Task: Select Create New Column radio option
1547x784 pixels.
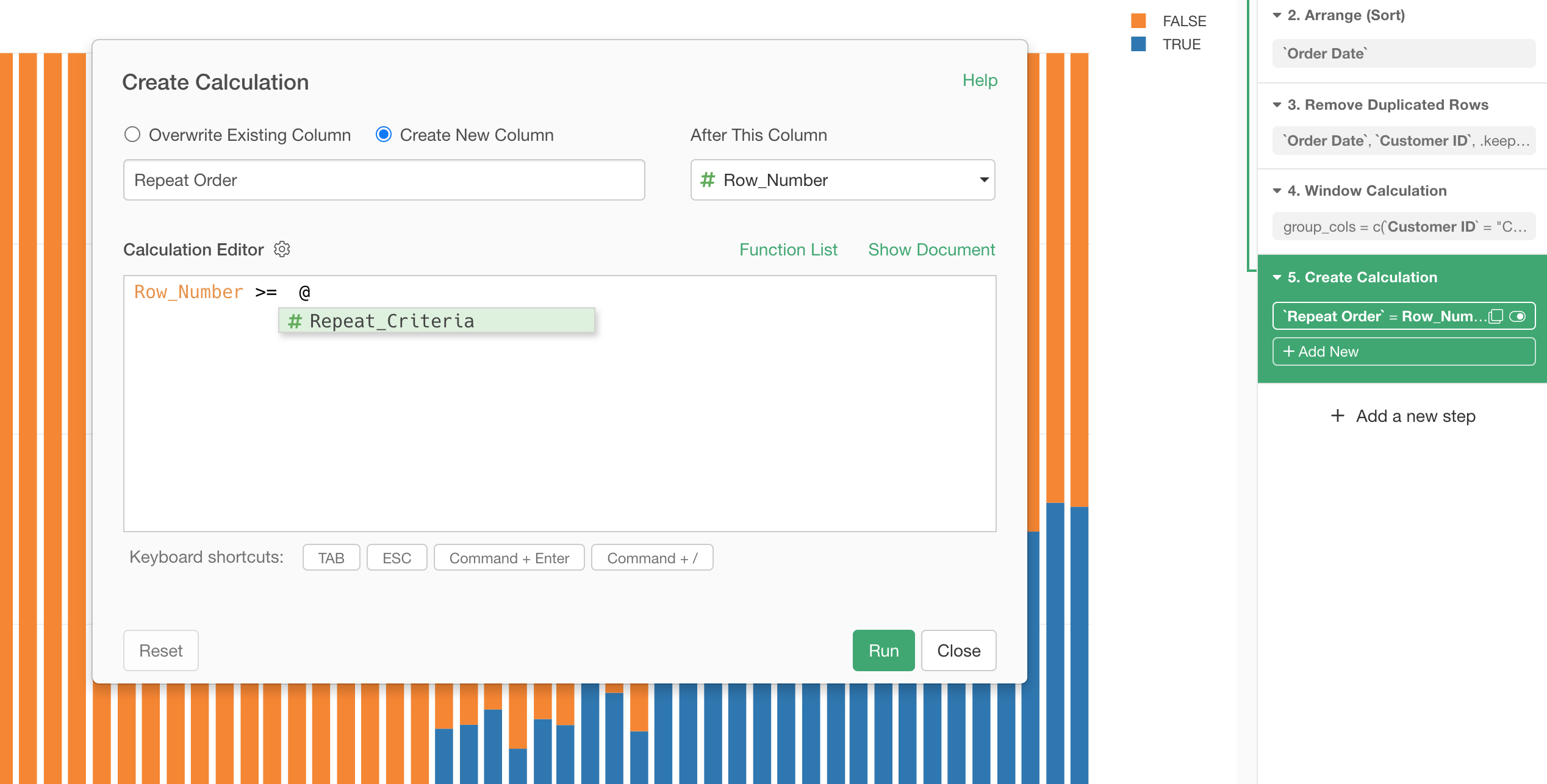Action: pos(384,135)
